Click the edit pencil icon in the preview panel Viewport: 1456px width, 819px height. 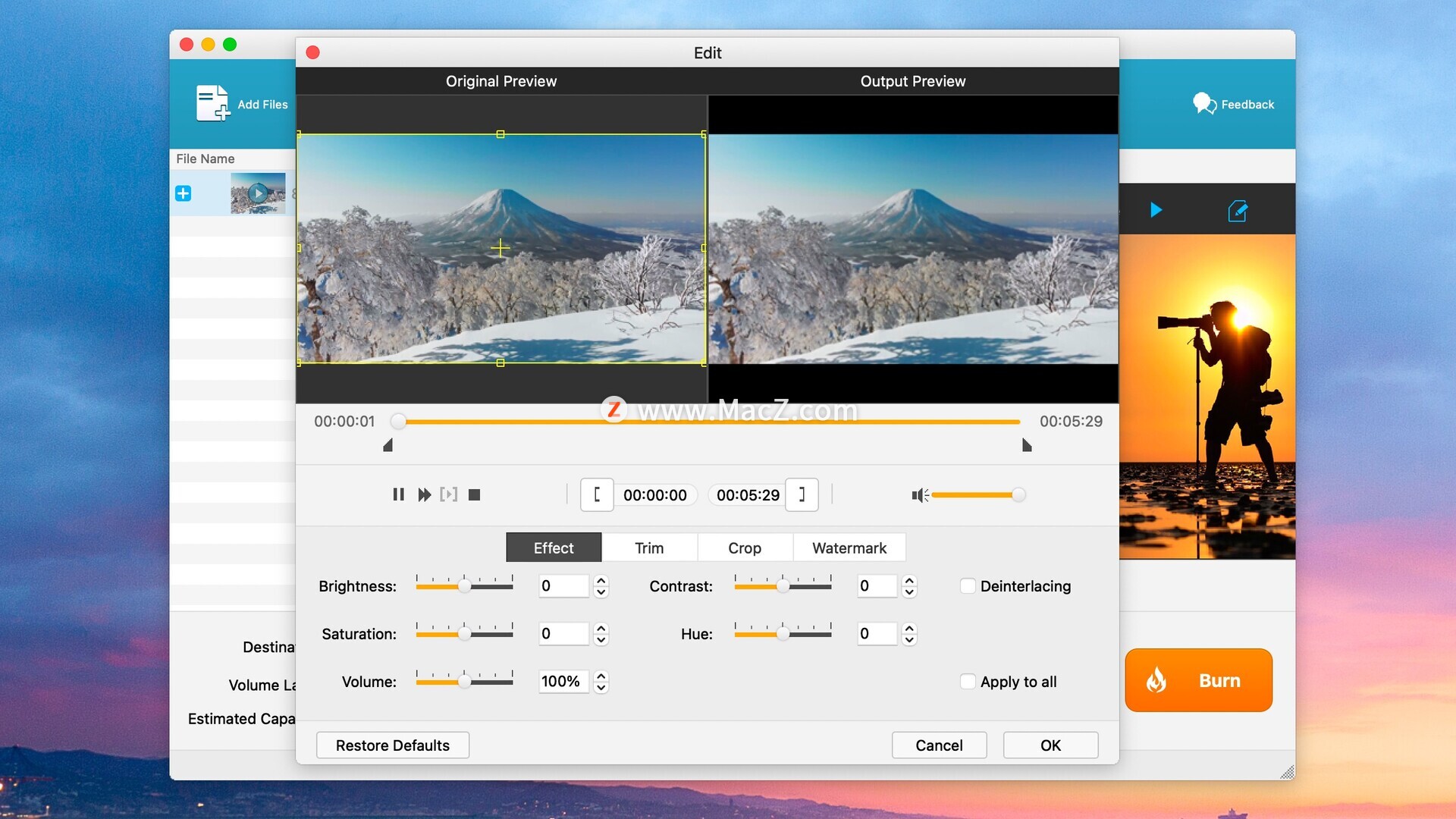coord(1237,210)
